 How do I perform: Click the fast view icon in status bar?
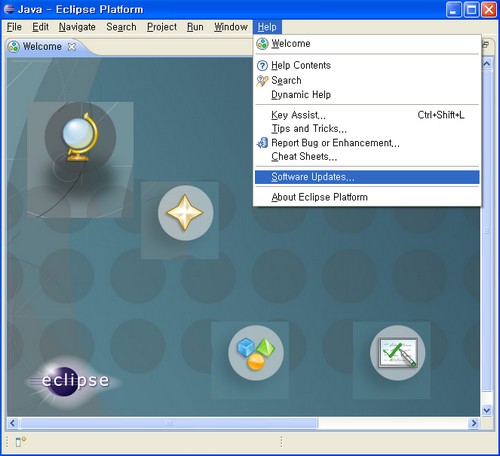pos(21,442)
